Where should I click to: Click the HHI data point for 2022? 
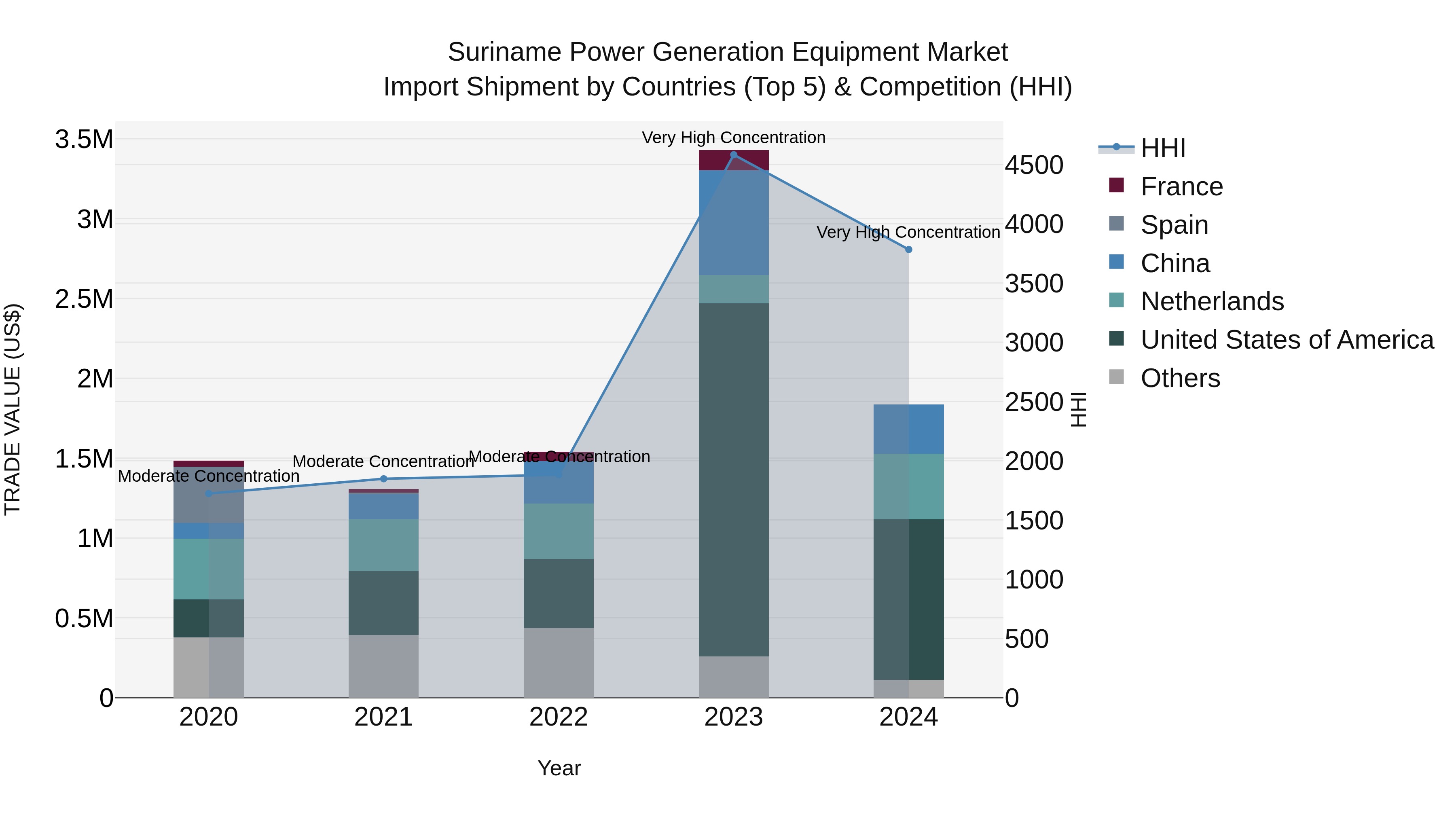(x=559, y=475)
